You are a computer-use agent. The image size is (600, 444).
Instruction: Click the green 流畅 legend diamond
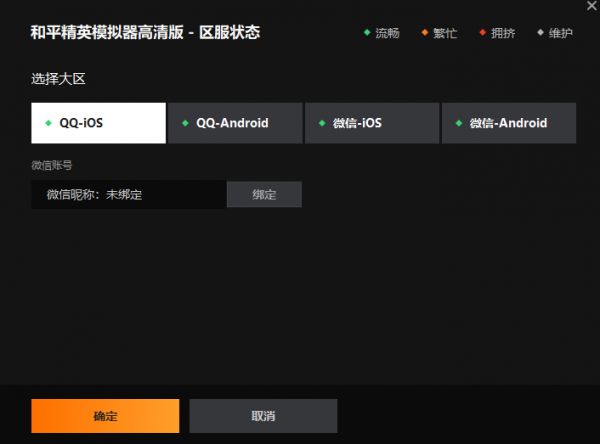click(x=367, y=33)
